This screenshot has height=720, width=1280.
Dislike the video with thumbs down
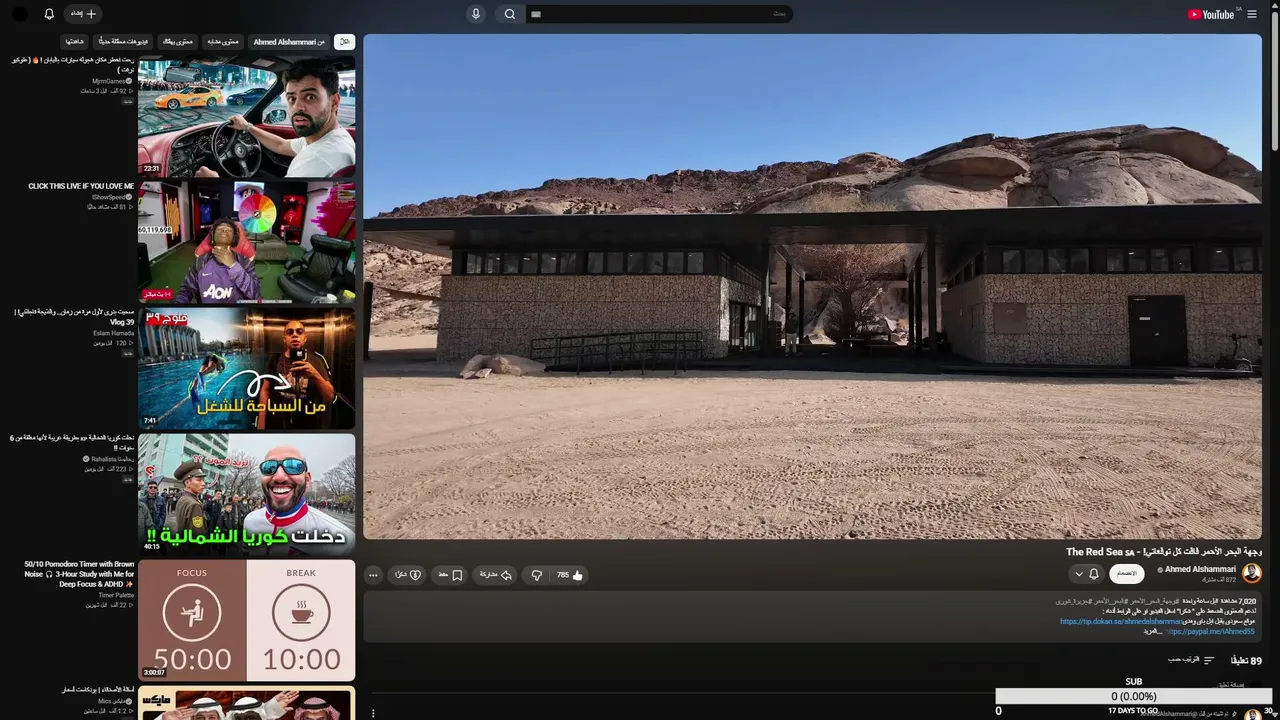click(537, 575)
